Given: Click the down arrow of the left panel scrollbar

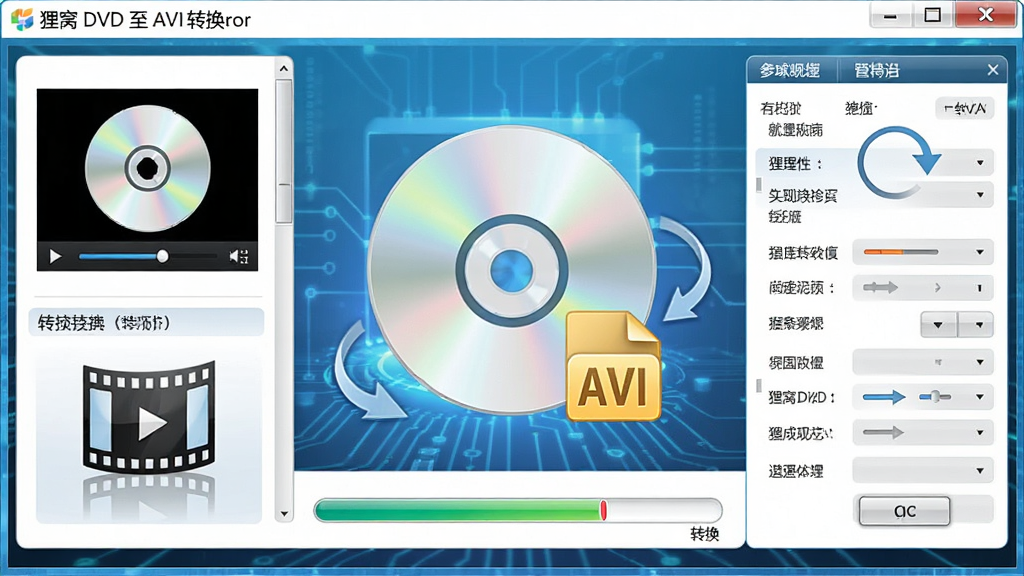Looking at the screenshot, I should click(283, 514).
